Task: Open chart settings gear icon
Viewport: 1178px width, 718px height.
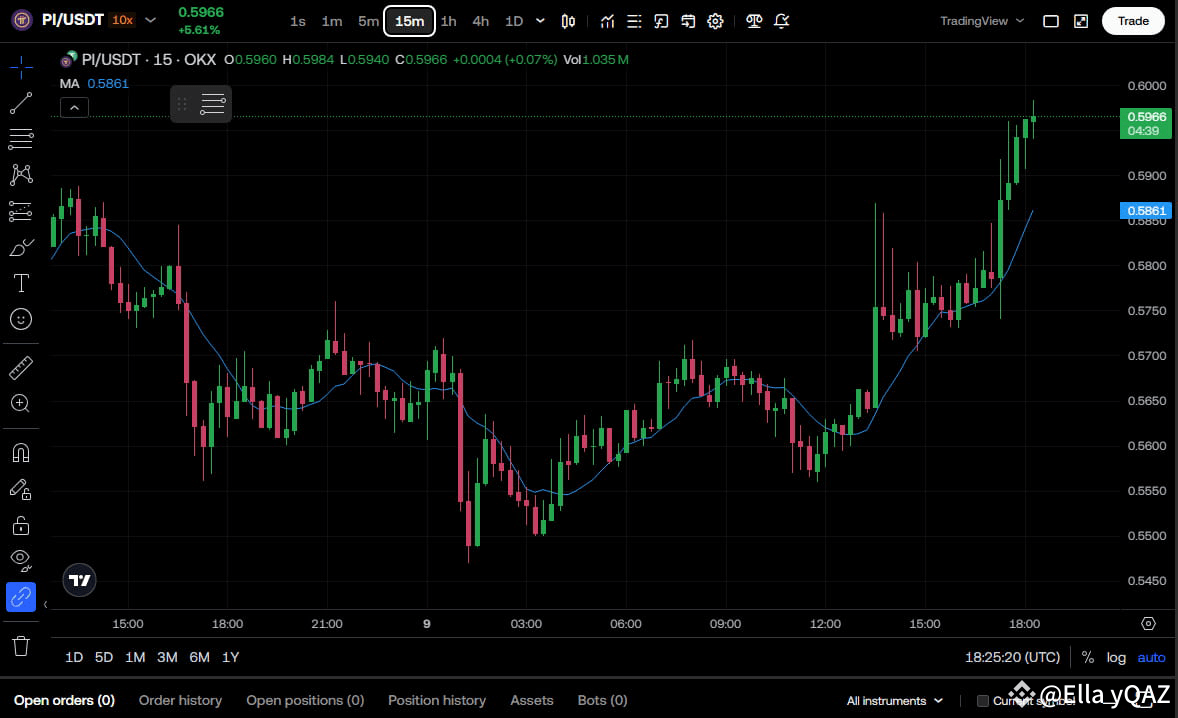Action: [715, 21]
